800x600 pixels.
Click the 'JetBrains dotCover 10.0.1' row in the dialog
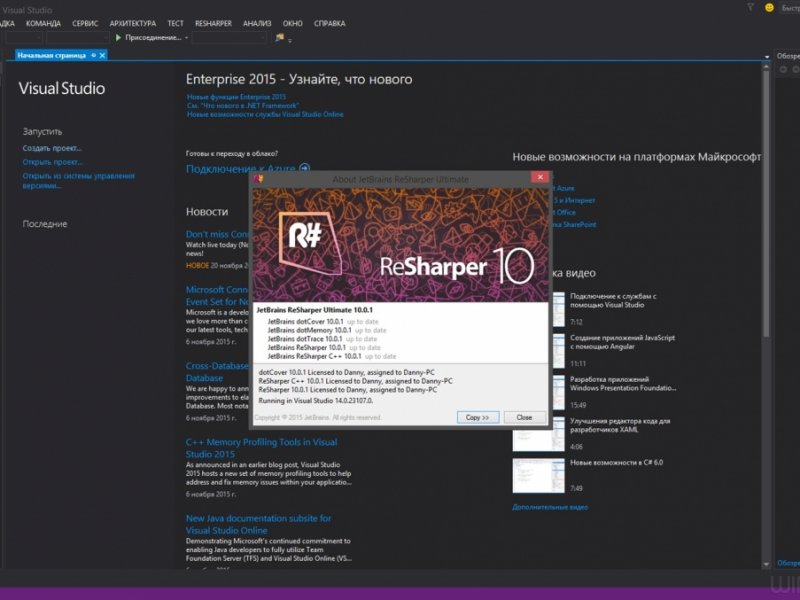tap(323, 321)
